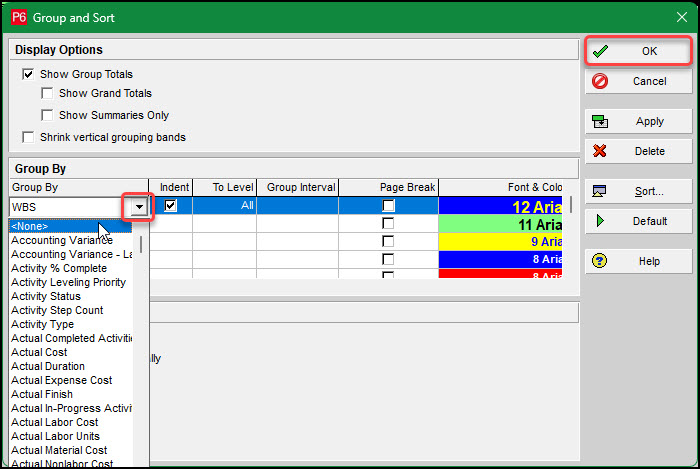
Task: Select Activity Leveling Priority option
Action: click(71, 282)
